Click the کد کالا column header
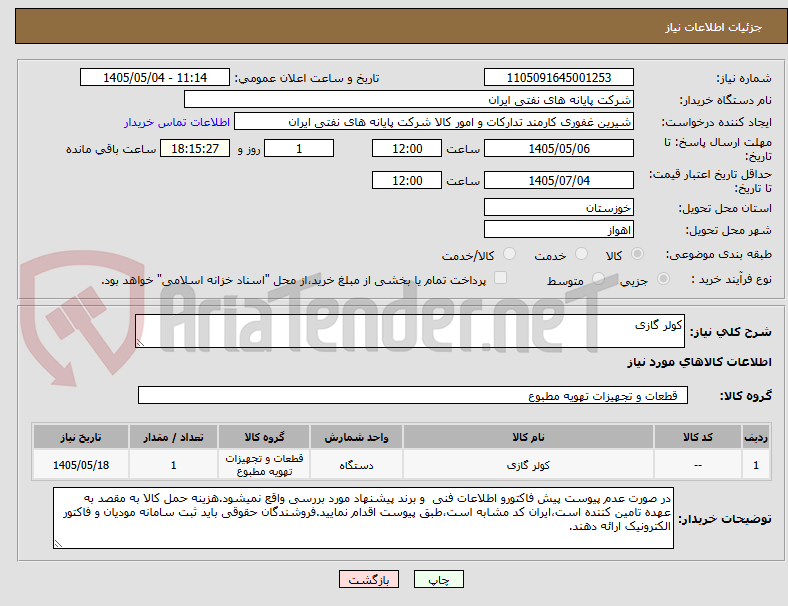 point(698,437)
